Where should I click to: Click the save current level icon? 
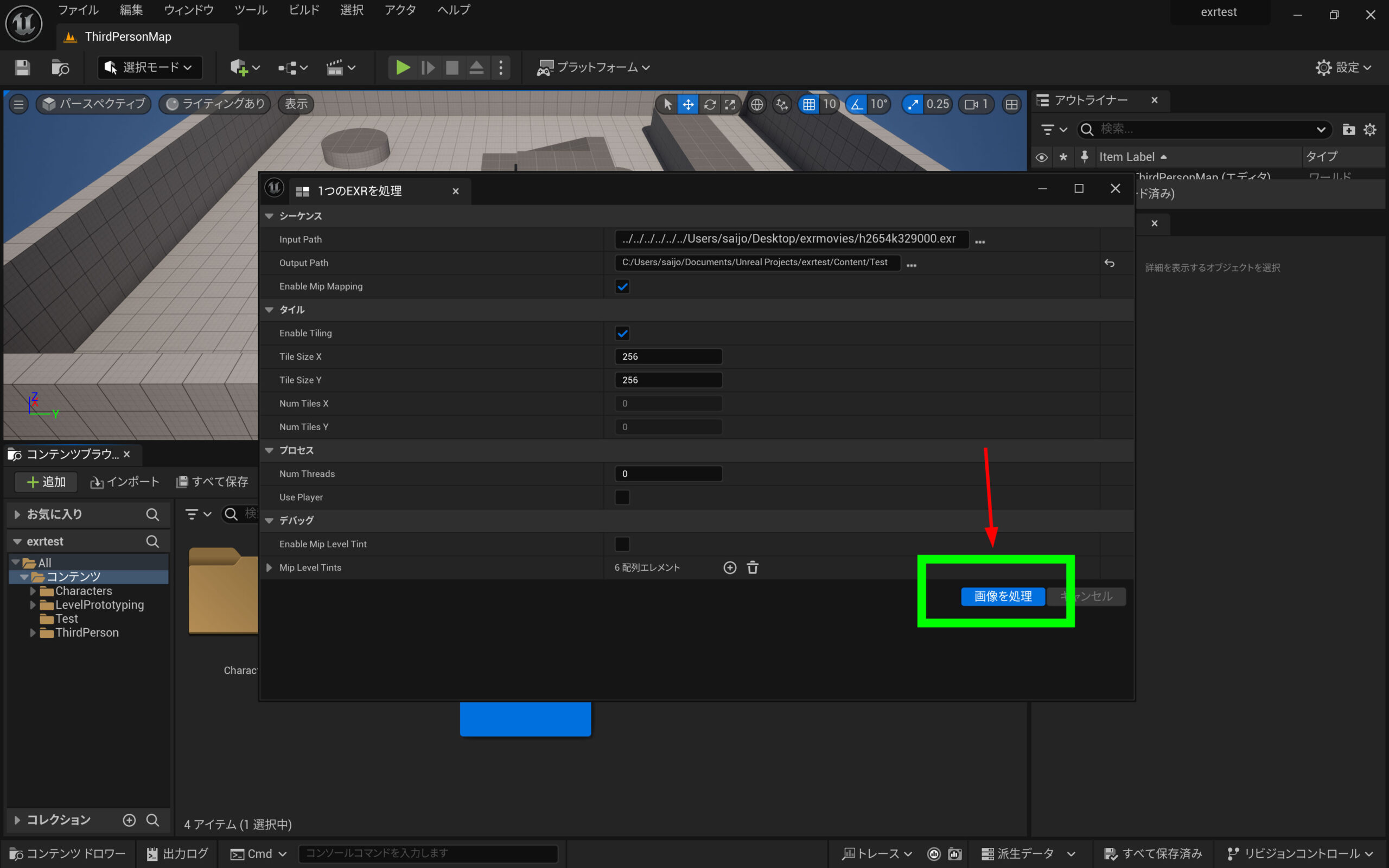coord(22,68)
